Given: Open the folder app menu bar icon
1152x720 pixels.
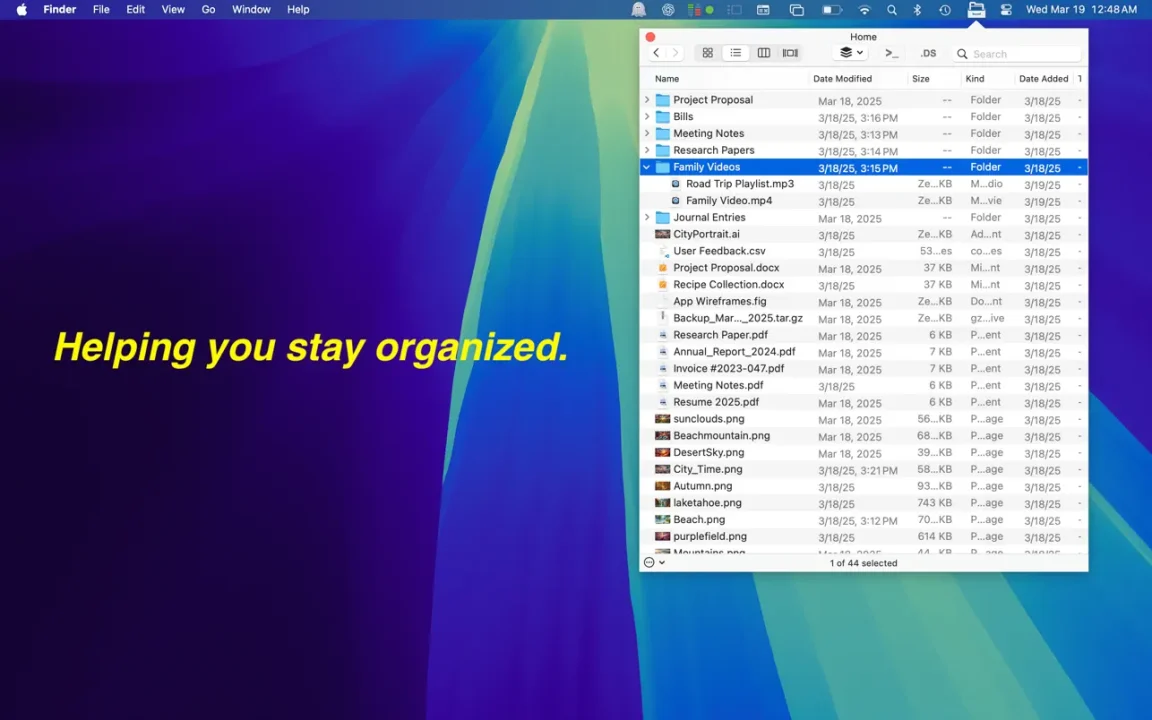Looking at the screenshot, I should pyautogui.click(x=976, y=10).
